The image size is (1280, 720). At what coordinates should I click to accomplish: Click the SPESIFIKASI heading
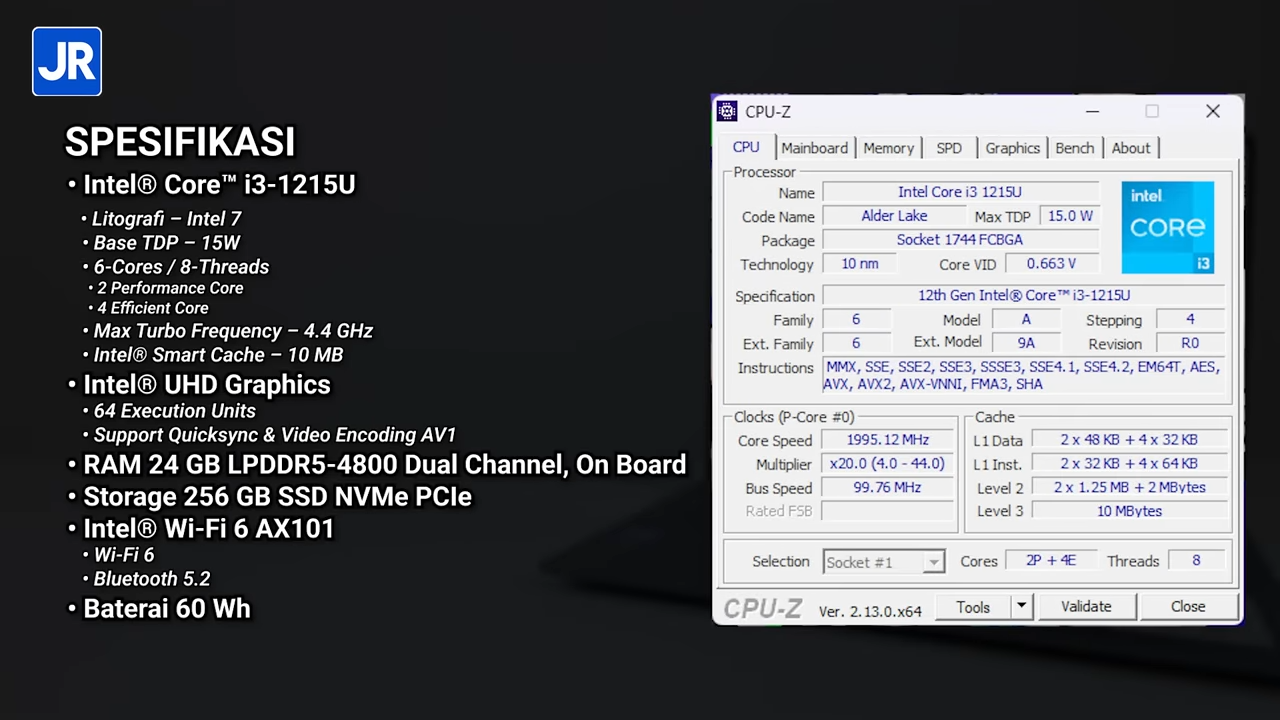pyautogui.click(x=180, y=142)
